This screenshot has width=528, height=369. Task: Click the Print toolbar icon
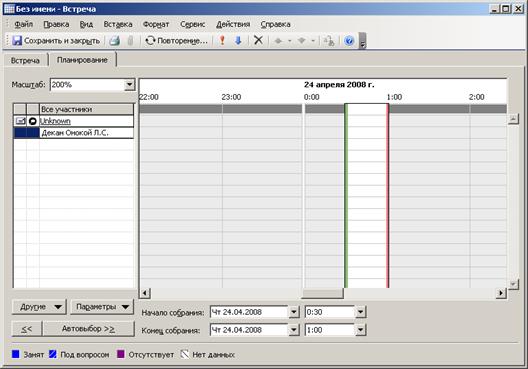114,41
